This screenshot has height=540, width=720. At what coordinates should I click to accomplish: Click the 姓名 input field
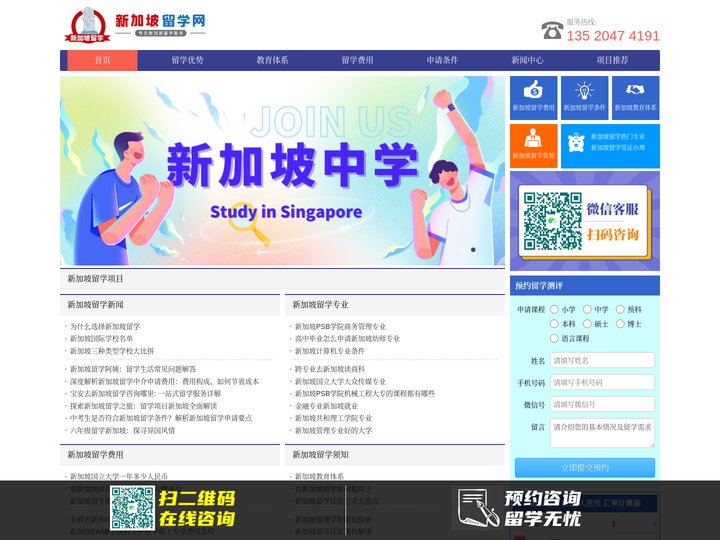pyautogui.click(x=602, y=360)
